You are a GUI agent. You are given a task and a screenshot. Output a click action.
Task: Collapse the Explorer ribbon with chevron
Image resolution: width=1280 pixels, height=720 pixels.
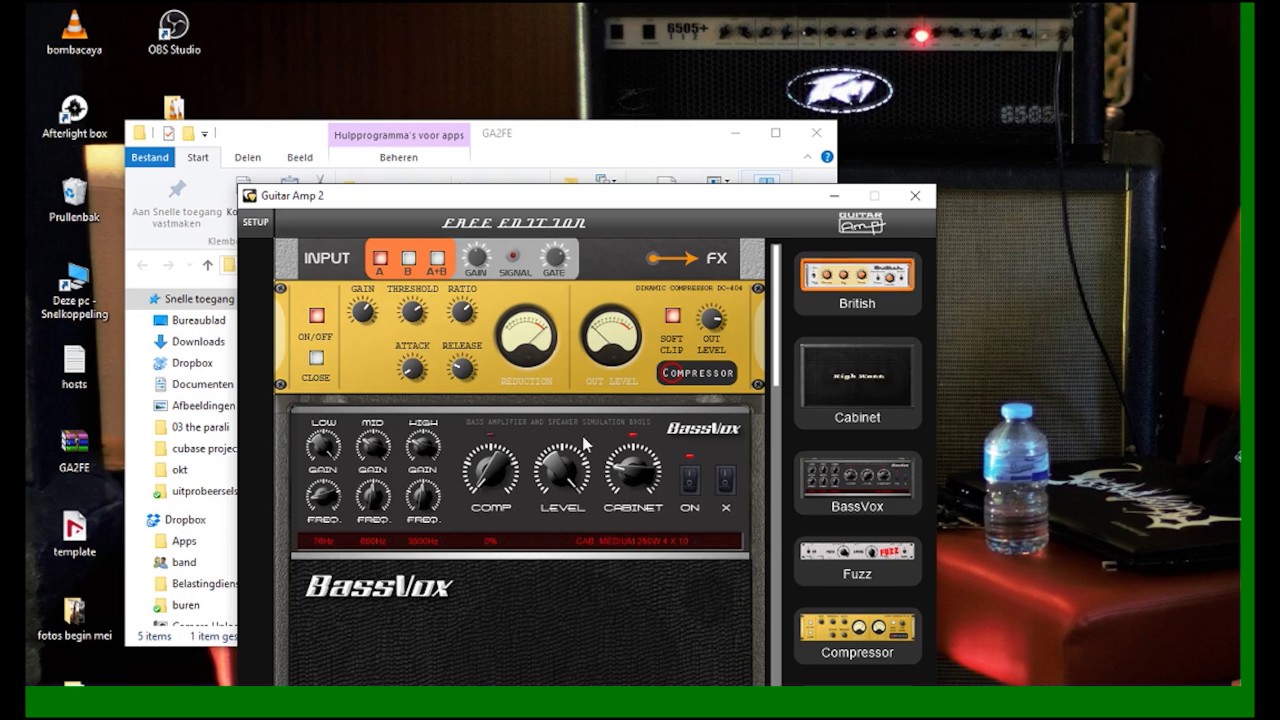[x=808, y=157]
